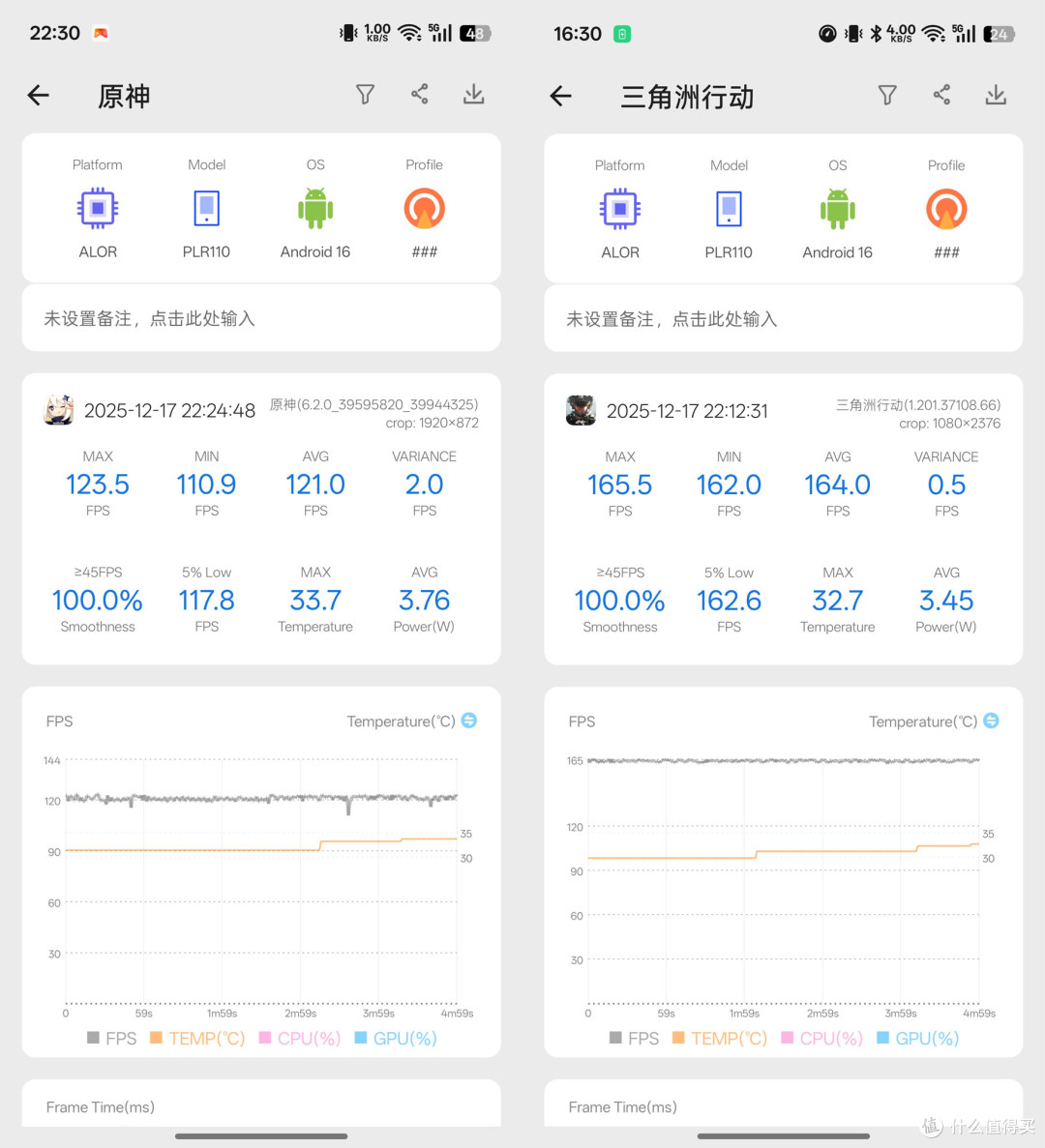The height and width of the screenshot is (1148, 1045).
Task: Toggle CPU(%) legend in the 原神 chart
Action: point(300,1038)
